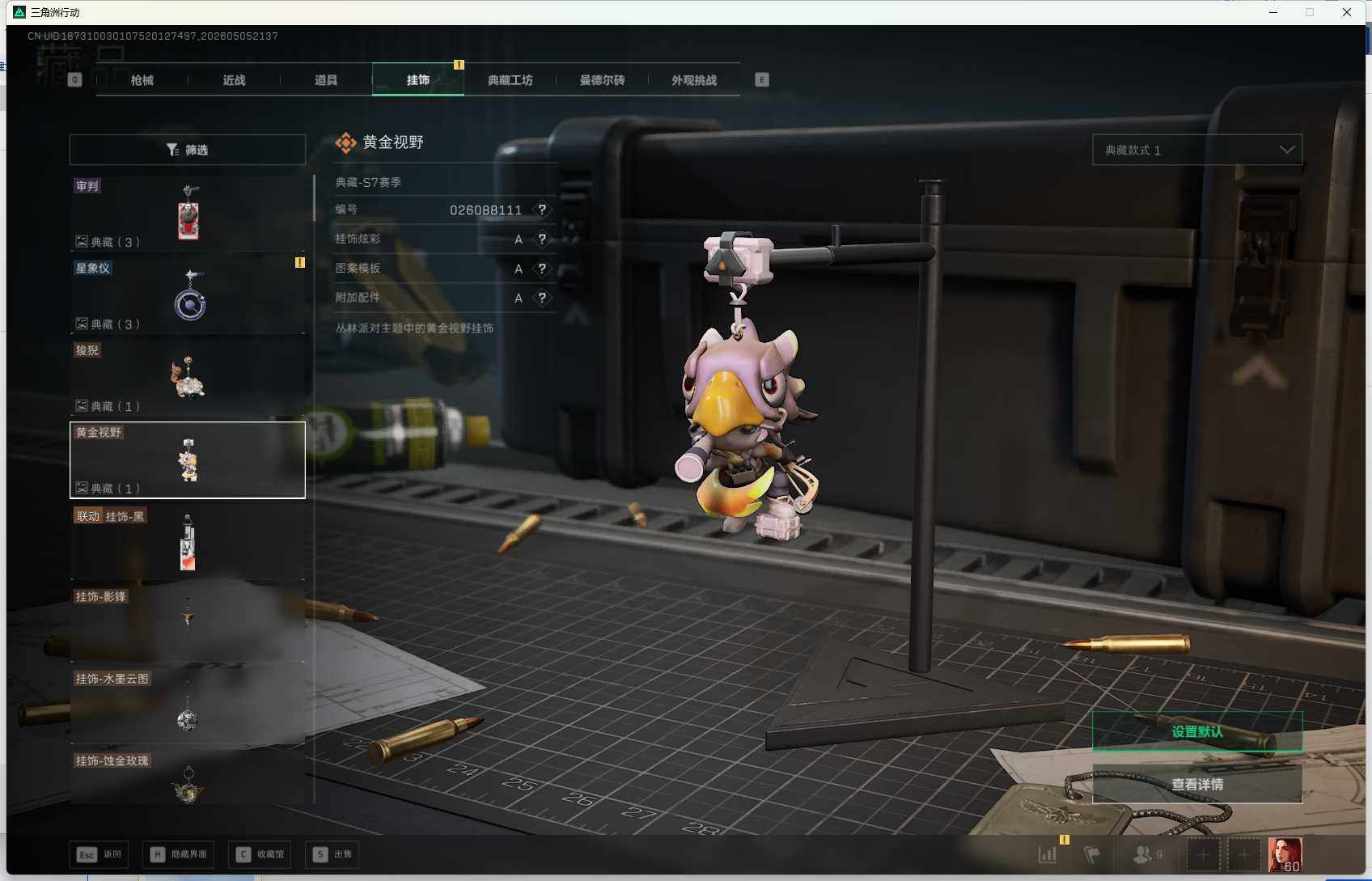
Task: Click the 典藏 image icon under 狻猊
Action: (82, 405)
